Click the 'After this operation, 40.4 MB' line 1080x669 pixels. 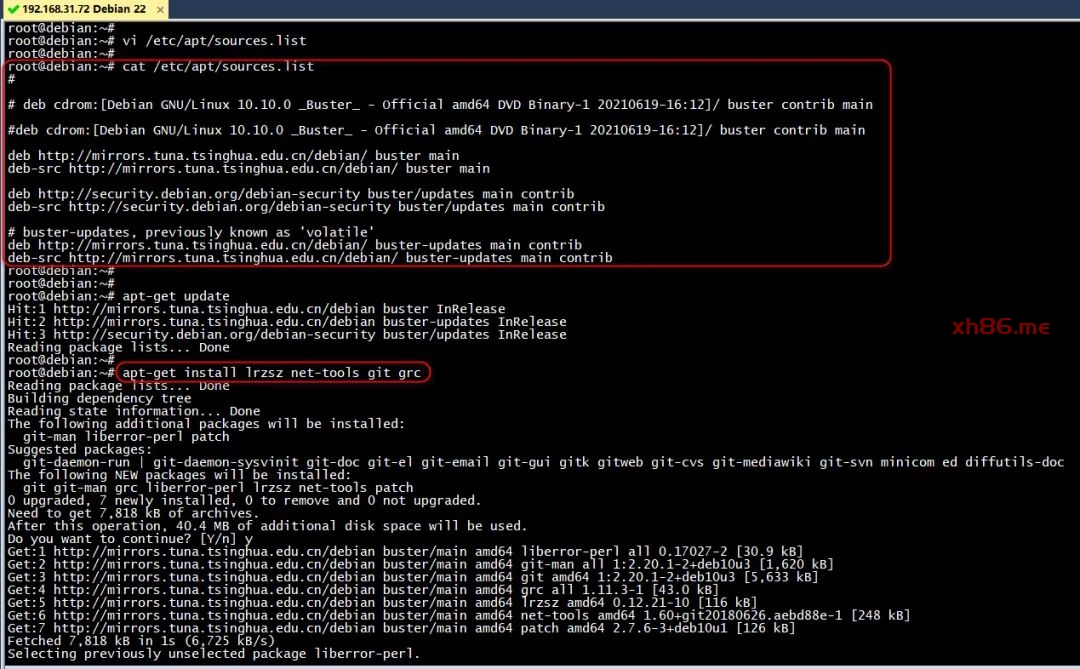(x=266, y=526)
